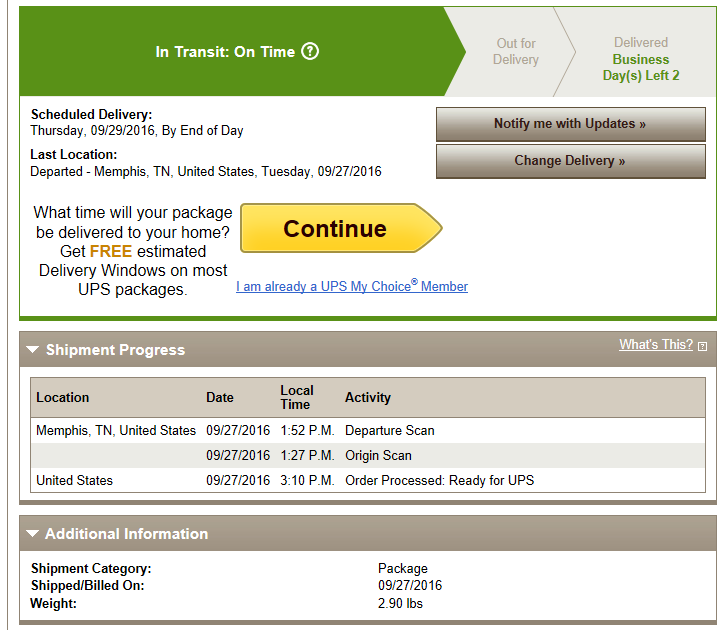
Task: Click the Shipment Progress header title
Action: point(115,350)
